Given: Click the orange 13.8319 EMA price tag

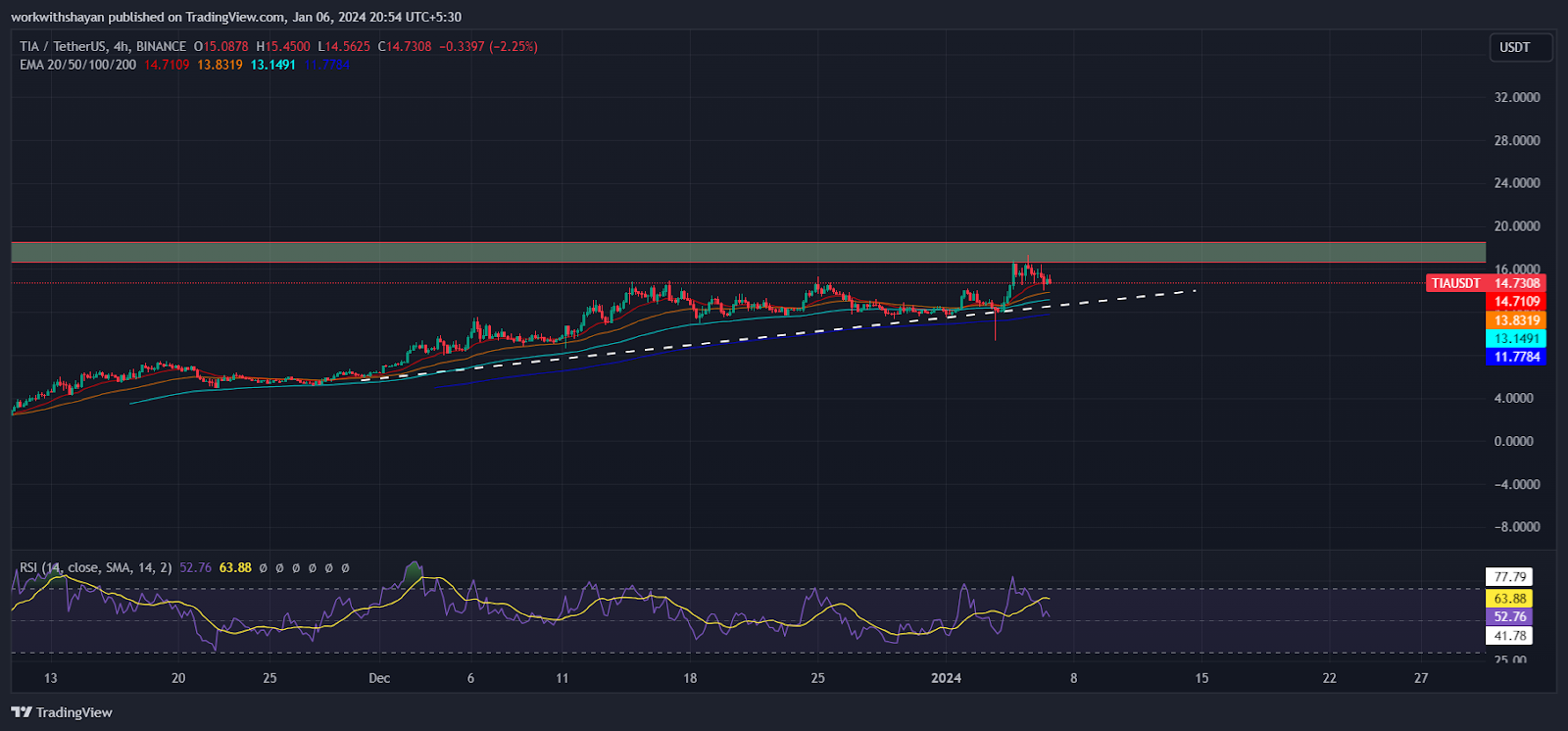Looking at the screenshot, I should tap(1517, 320).
